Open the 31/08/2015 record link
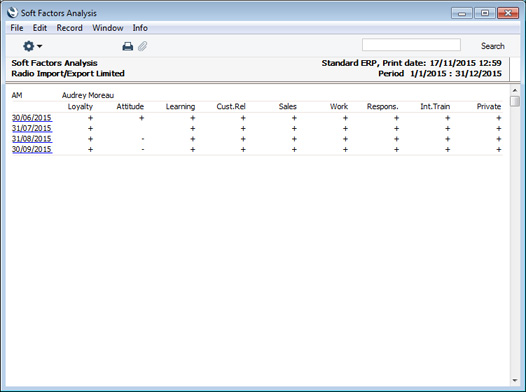This screenshot has height=392, width=526. (x=32, y=138)
